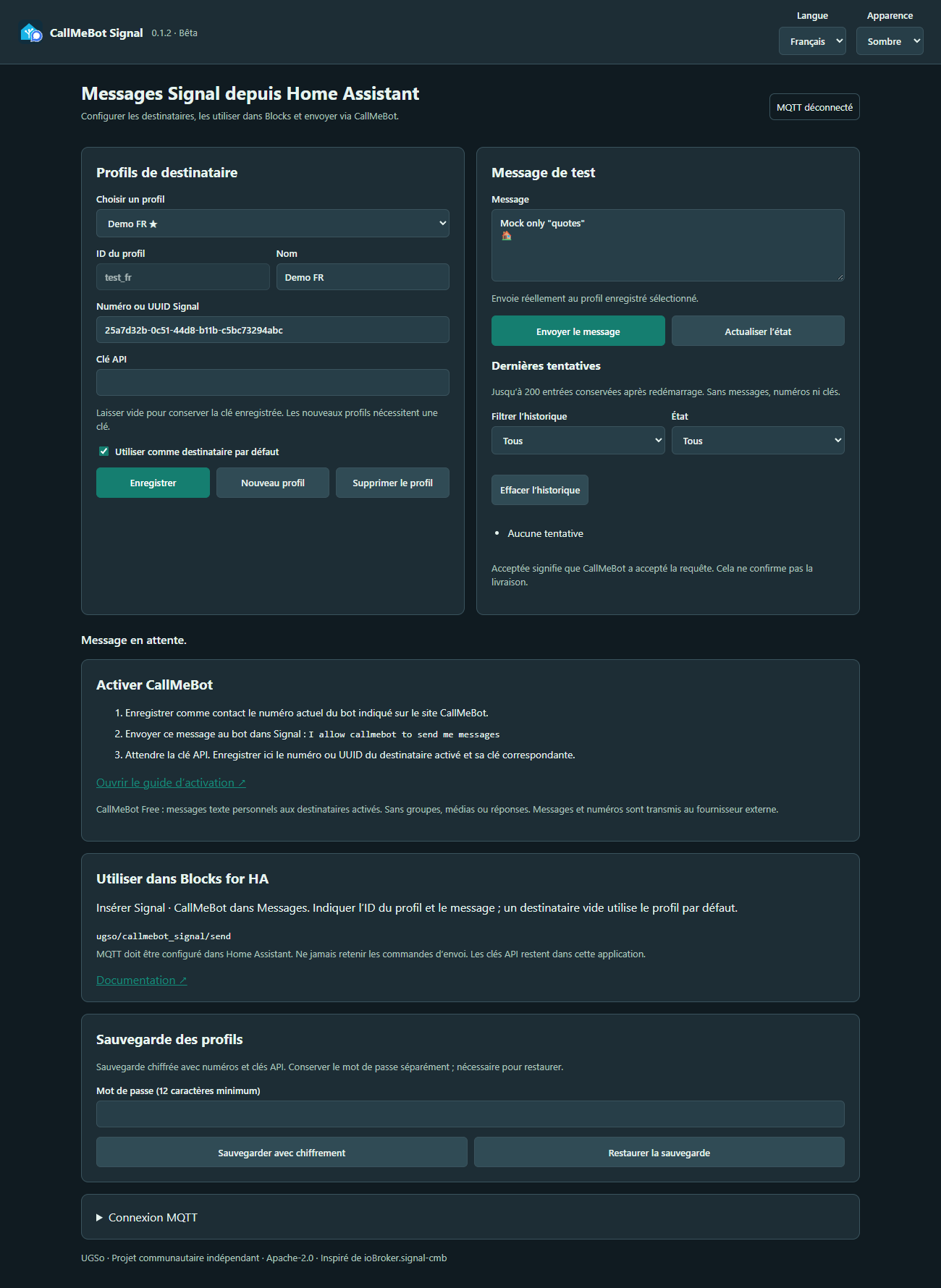Click the Enregistrer button
This screenshot has height=1288, width=941.
153,483
